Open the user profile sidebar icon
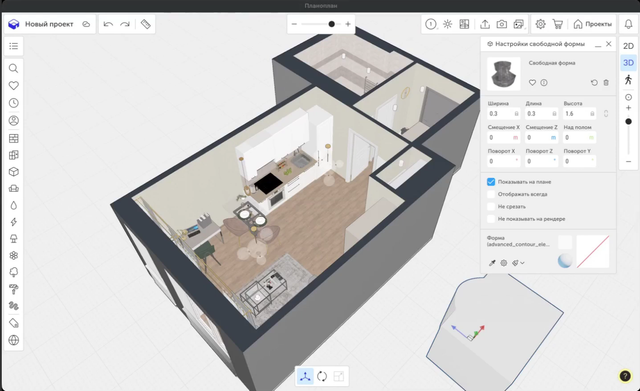This screenshot has width=640, height=391. pyautogui.click(x=13, y=120)
